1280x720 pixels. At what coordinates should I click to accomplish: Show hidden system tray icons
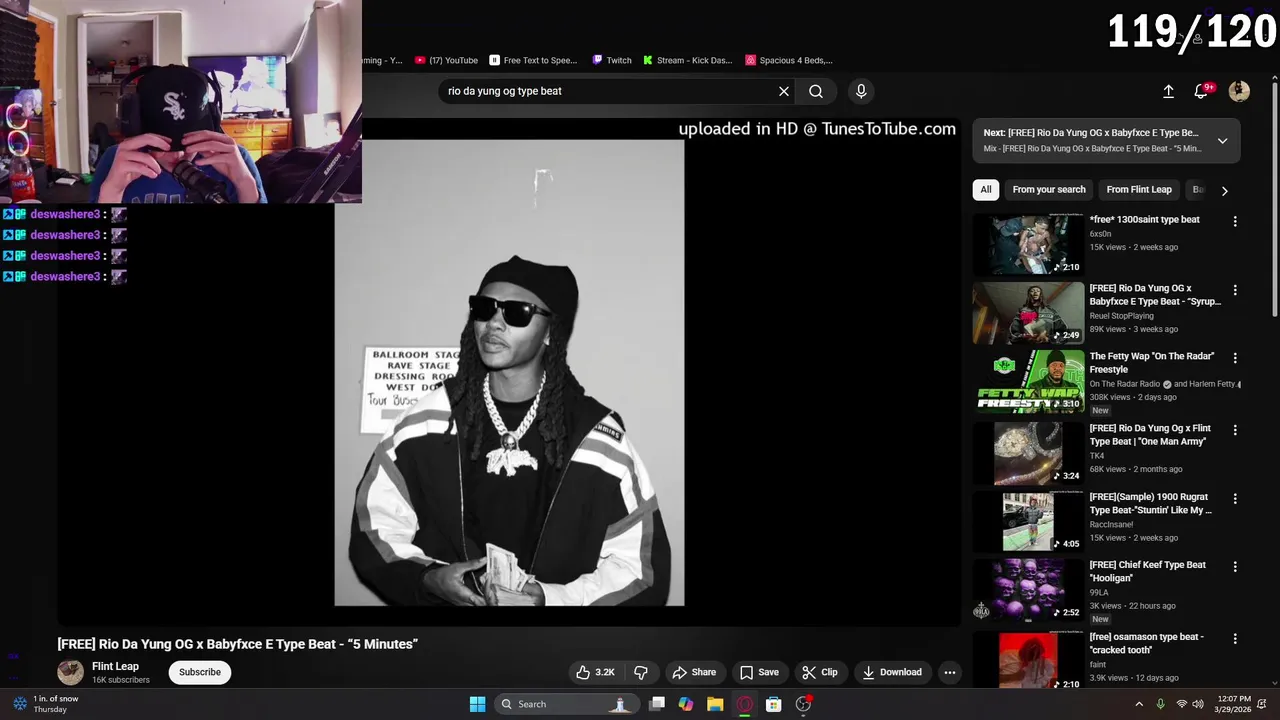click(x=1139, y=704)
